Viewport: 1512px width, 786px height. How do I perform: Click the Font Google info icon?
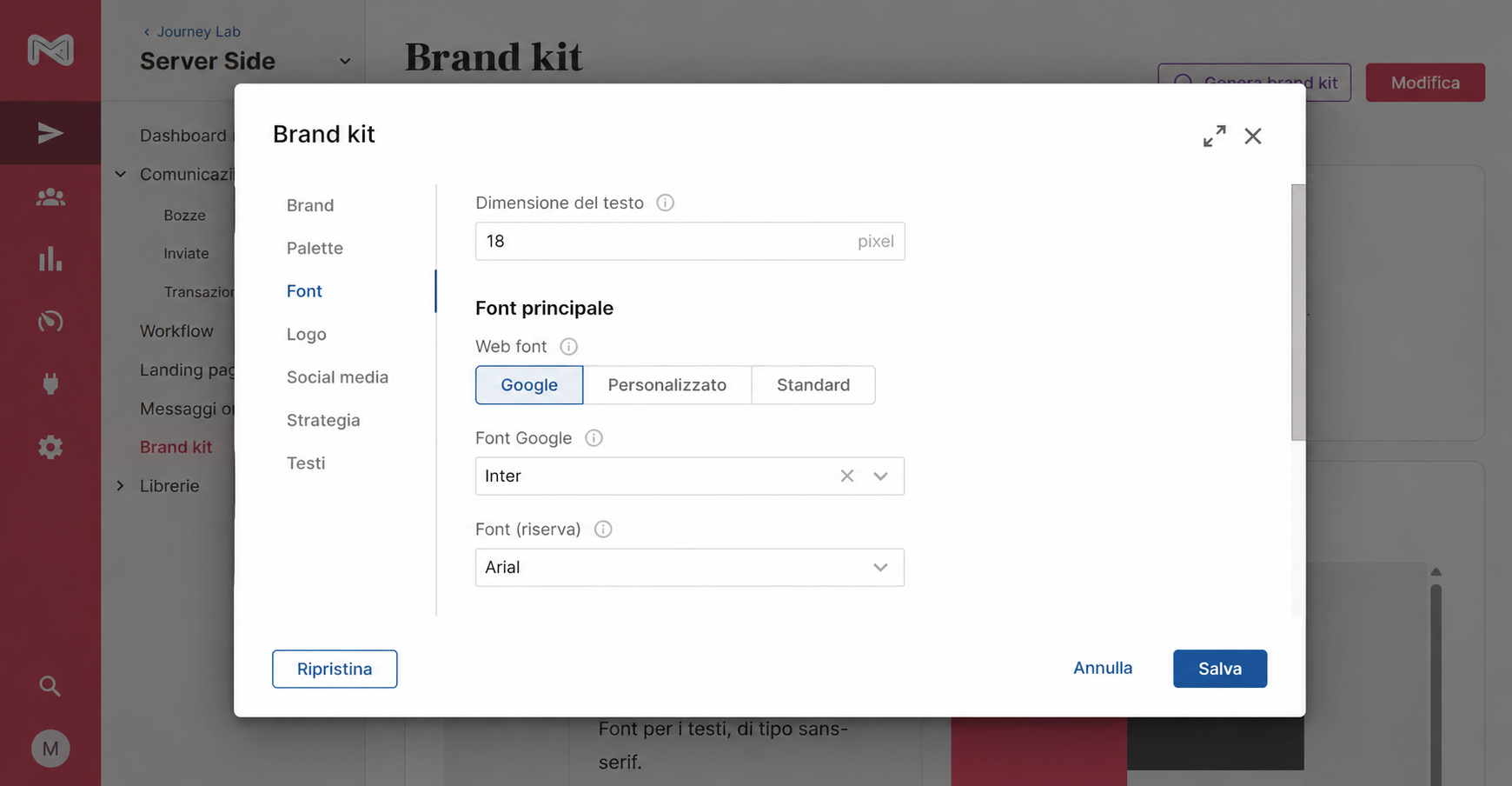point(594,438)
